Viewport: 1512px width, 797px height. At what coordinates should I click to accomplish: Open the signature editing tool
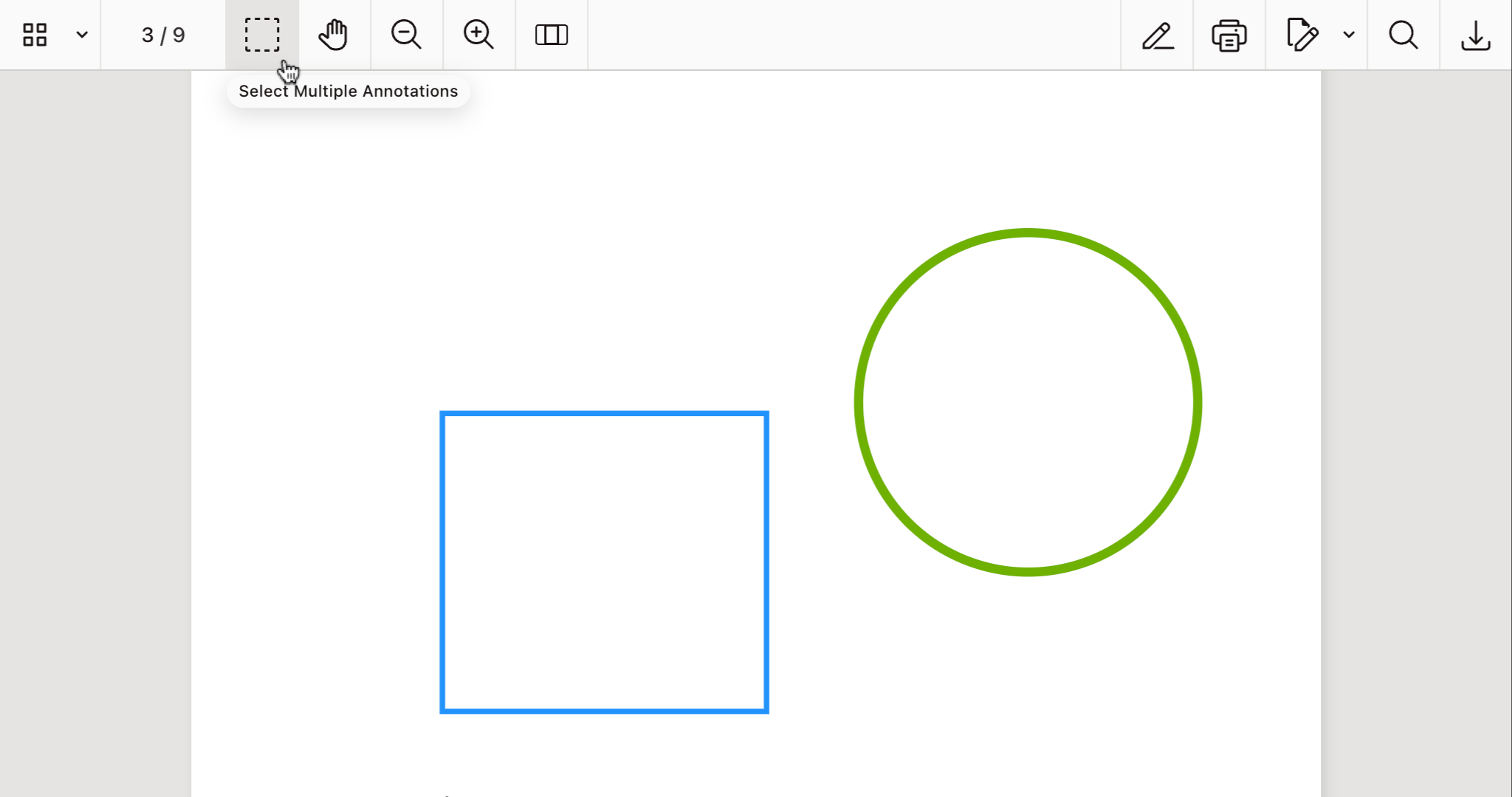point(1302,34)
